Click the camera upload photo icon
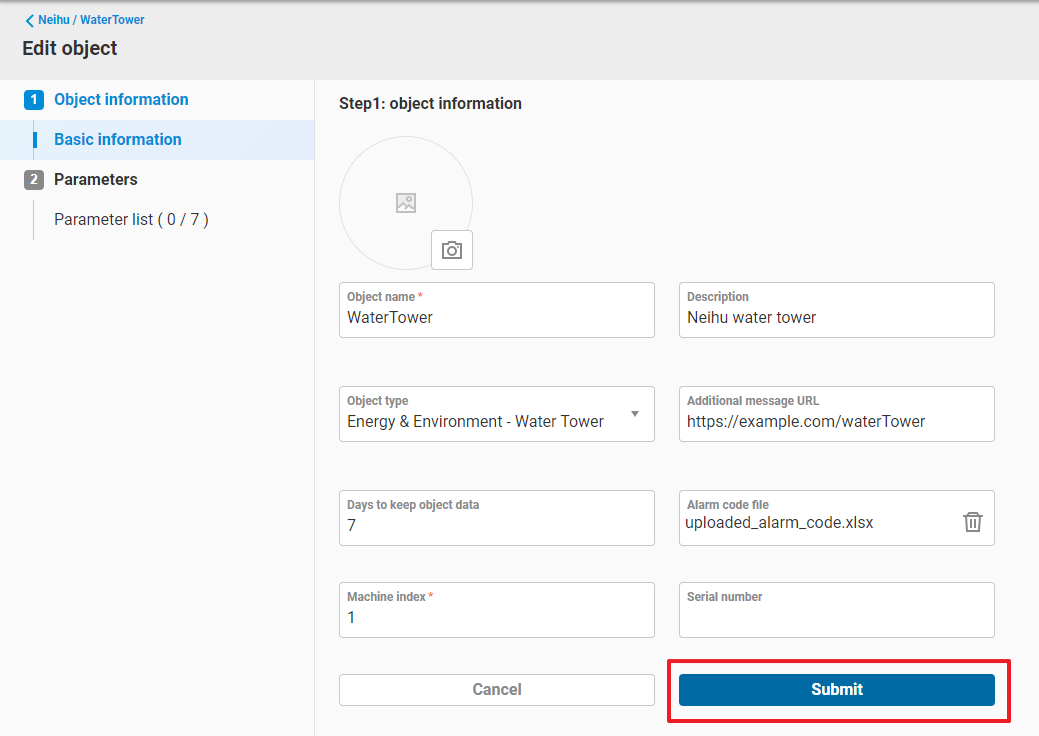Screen dimensions: 1039x736 pyautogui.click(x=452, y=250)
